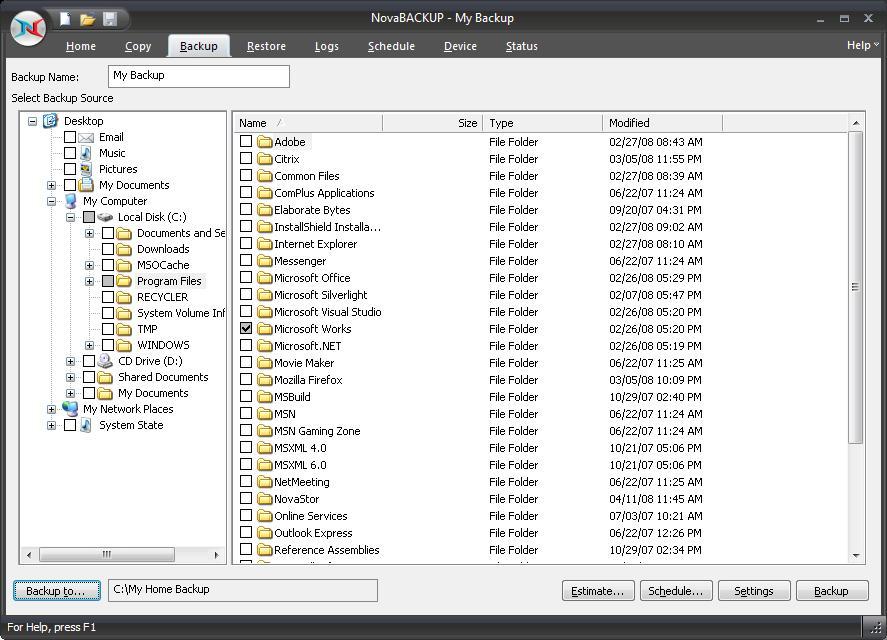Switch to the Restore tab
Image resolution: width=887 pixels, height=640 pixels.
click(266, 46)
